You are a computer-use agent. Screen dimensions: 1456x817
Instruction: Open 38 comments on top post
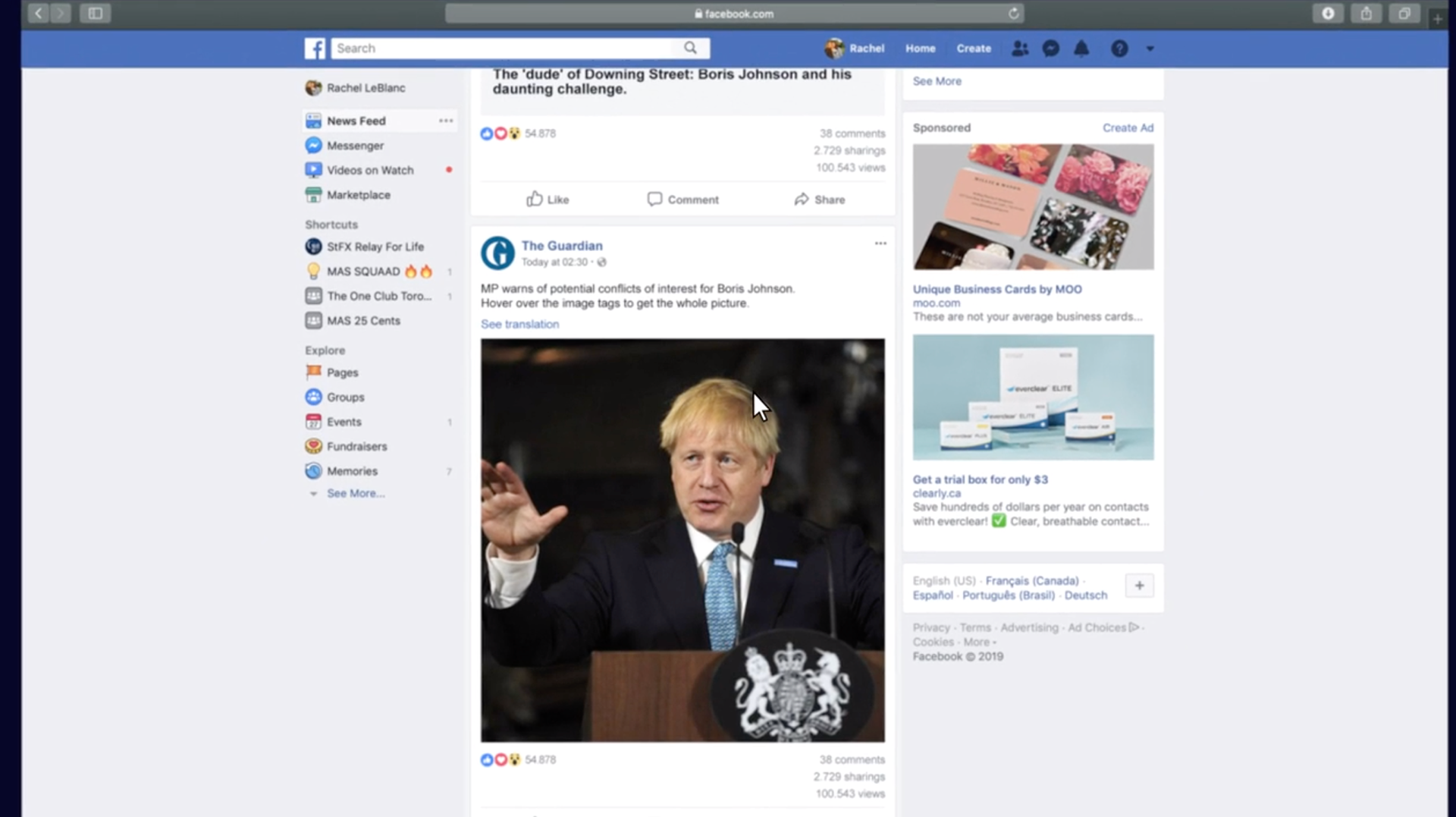[x=852, y=134]
